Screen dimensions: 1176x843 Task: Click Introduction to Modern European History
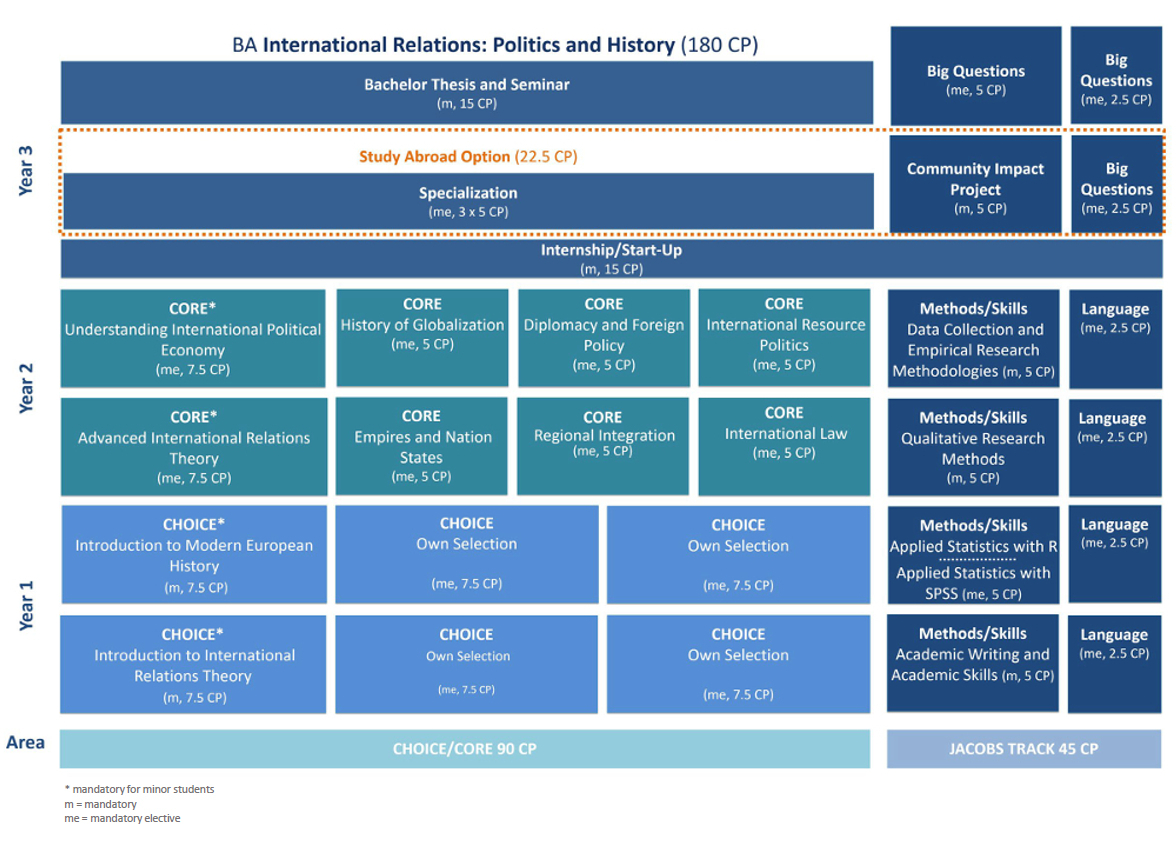coord(193,555)
